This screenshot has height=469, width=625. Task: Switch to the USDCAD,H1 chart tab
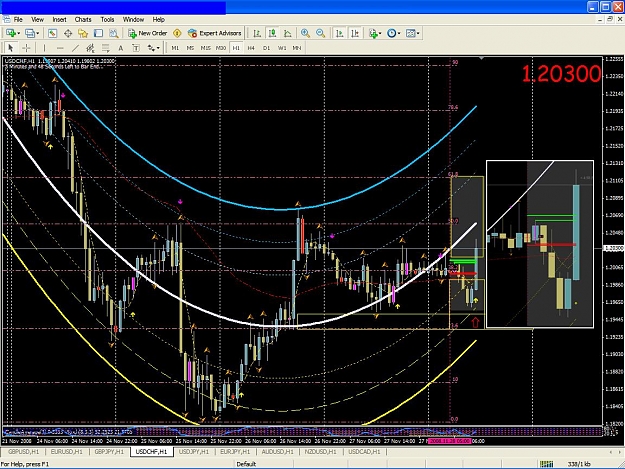point(364,452)
